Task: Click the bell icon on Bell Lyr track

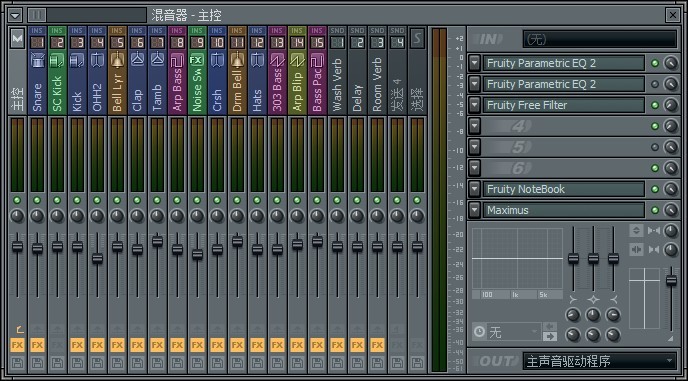Action: 117,61
